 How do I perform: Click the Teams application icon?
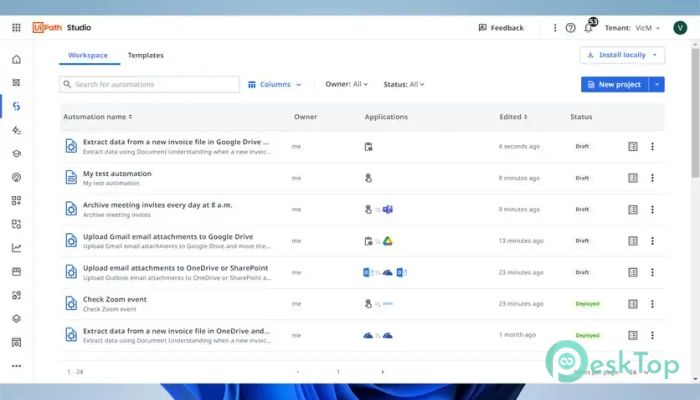point(388,209)
